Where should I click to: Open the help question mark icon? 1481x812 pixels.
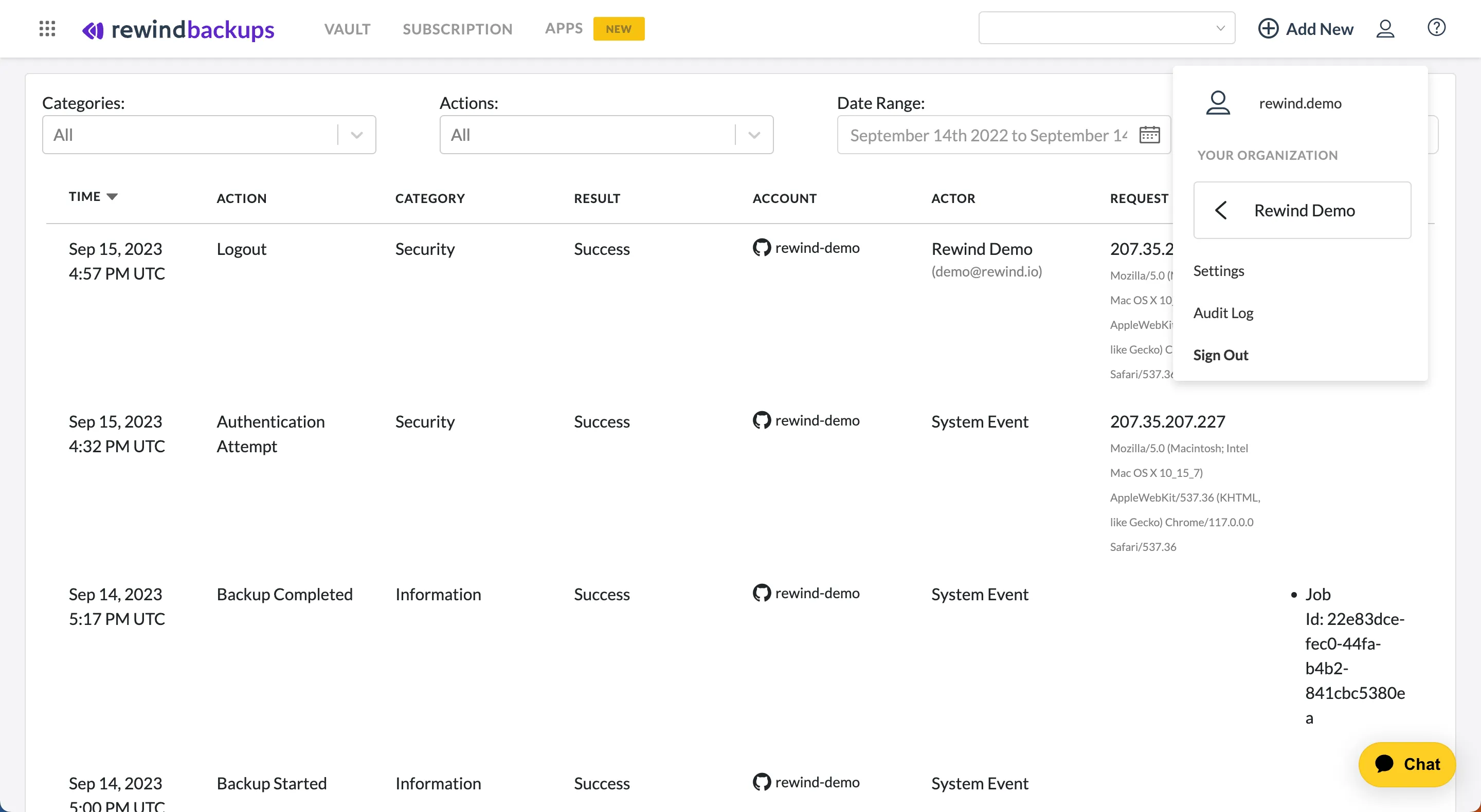(x=1436, y=28)
